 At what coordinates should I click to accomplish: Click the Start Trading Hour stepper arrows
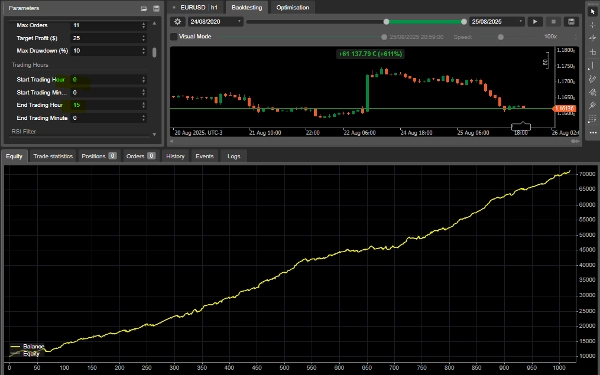click(143, 80)
